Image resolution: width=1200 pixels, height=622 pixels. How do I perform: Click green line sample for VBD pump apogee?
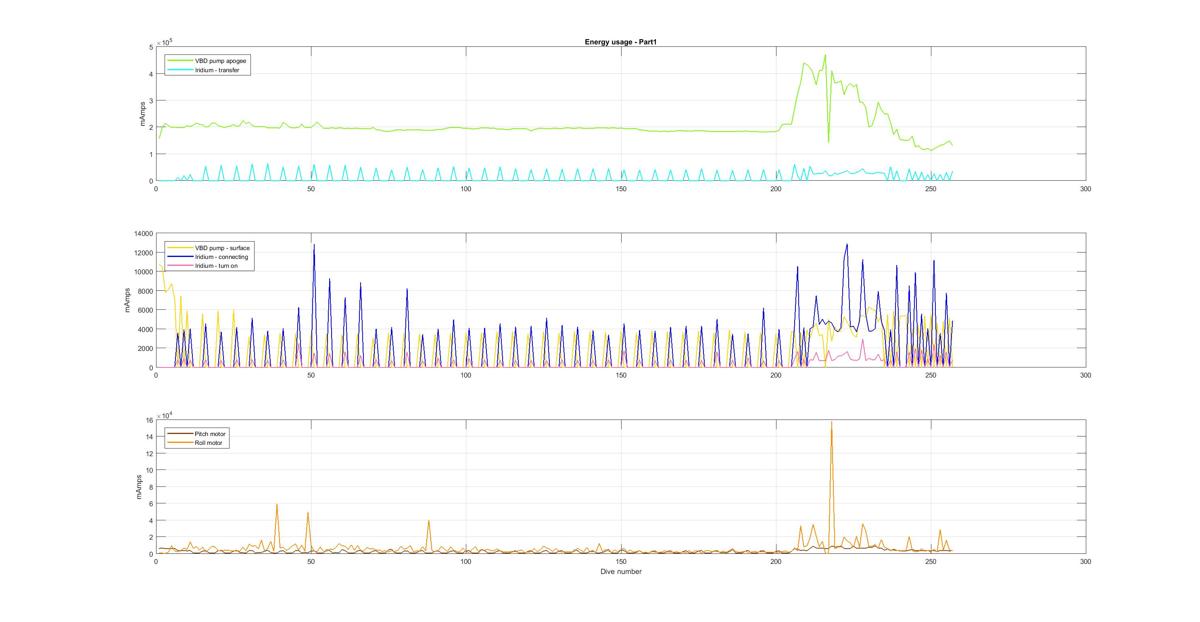point(179,60)
